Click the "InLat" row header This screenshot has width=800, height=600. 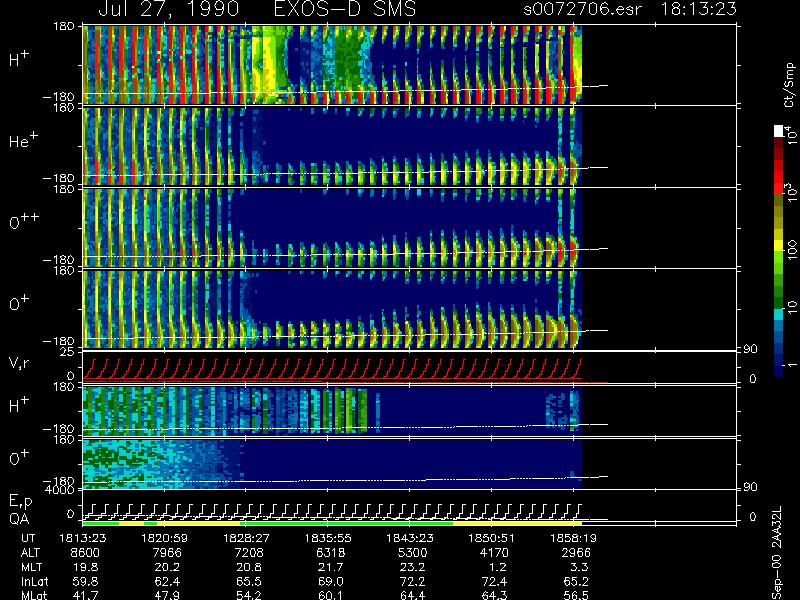point(34,581)
